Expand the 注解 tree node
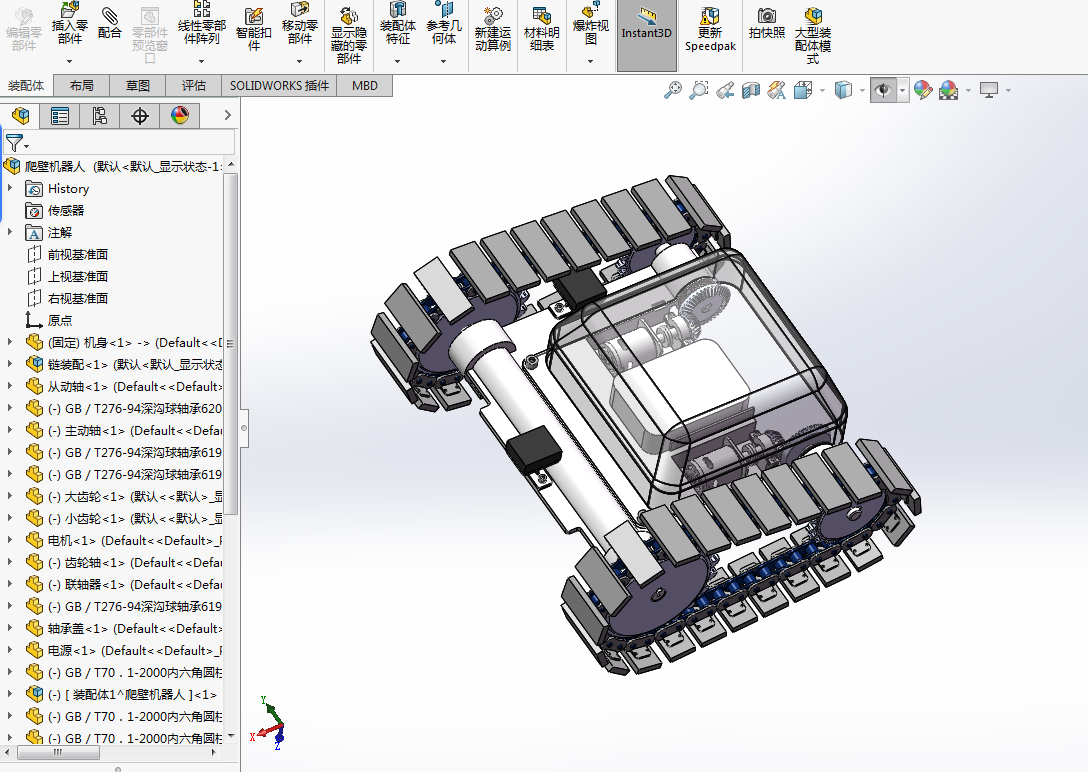 (x=10, y=232)
